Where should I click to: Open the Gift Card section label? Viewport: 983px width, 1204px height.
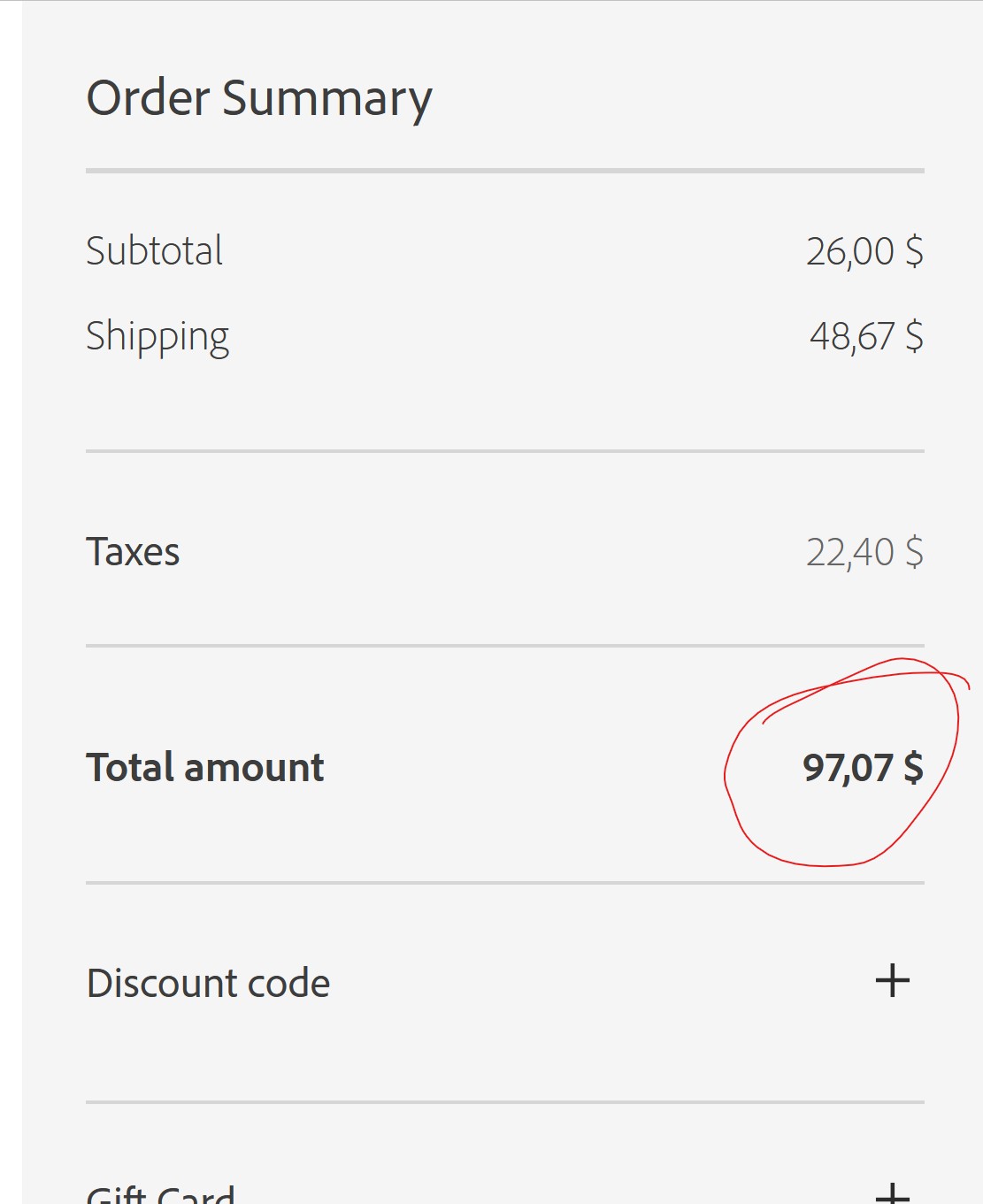[x=160, y=1194]
